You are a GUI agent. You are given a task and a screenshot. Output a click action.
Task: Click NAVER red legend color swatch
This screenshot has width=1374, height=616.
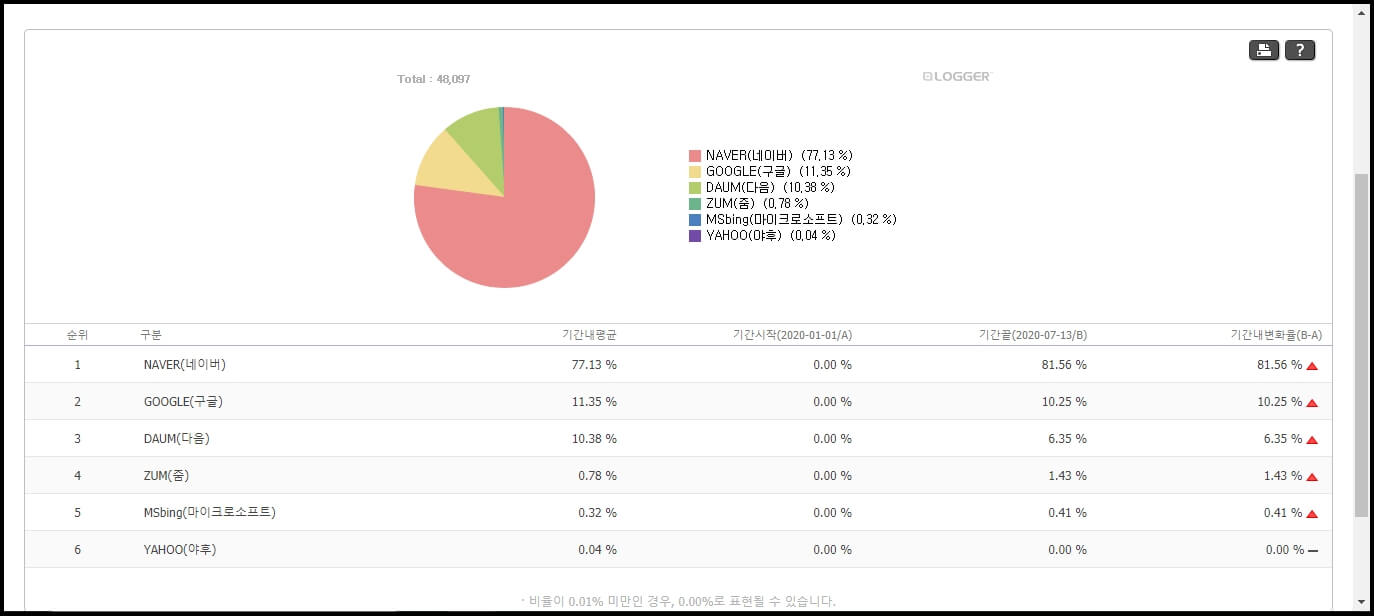click(x=695, y=156)
